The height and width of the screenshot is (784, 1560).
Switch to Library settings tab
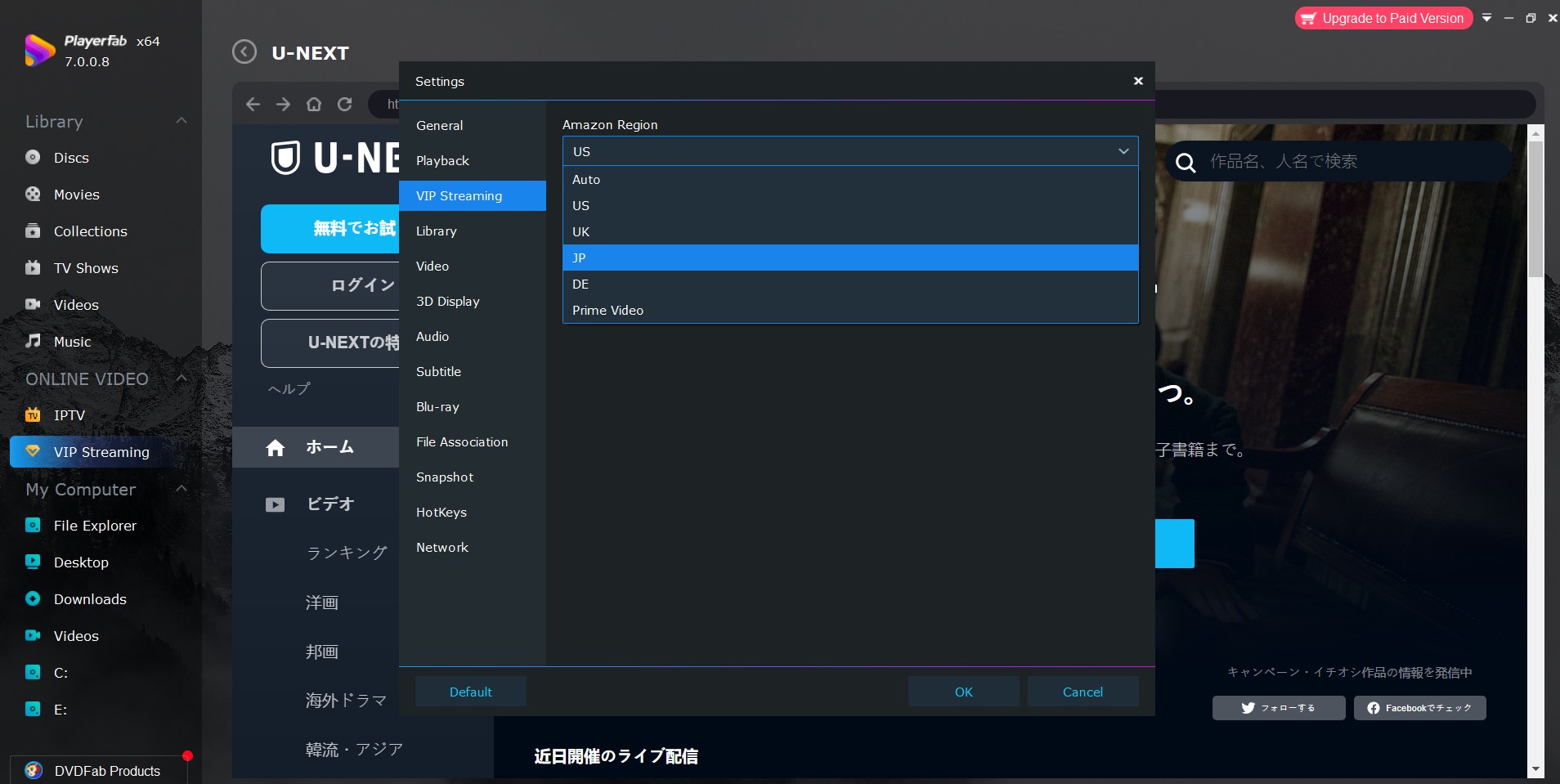473,231
